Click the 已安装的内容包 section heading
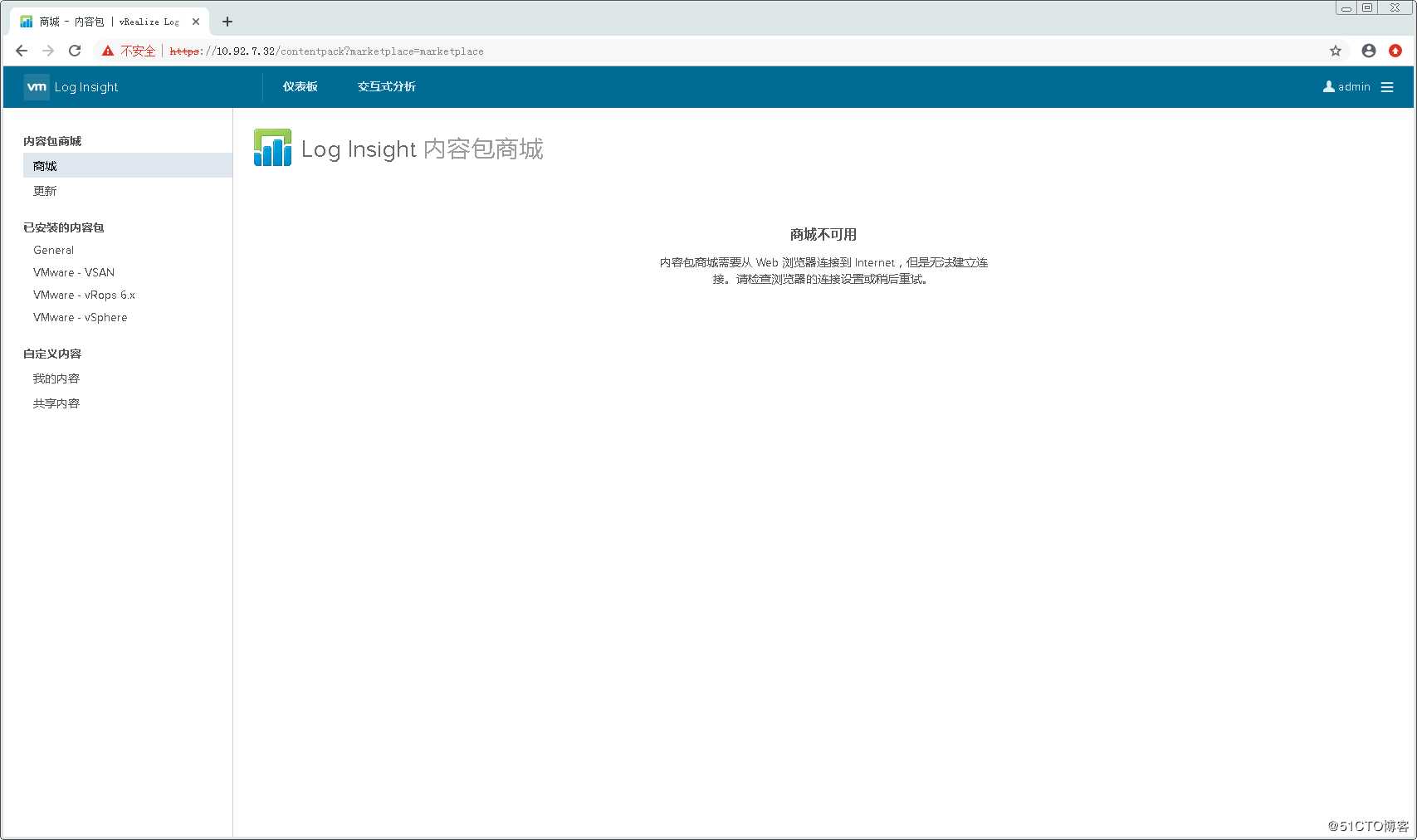1417x840 pixels. pyautogui.click(x=64, y=227)
